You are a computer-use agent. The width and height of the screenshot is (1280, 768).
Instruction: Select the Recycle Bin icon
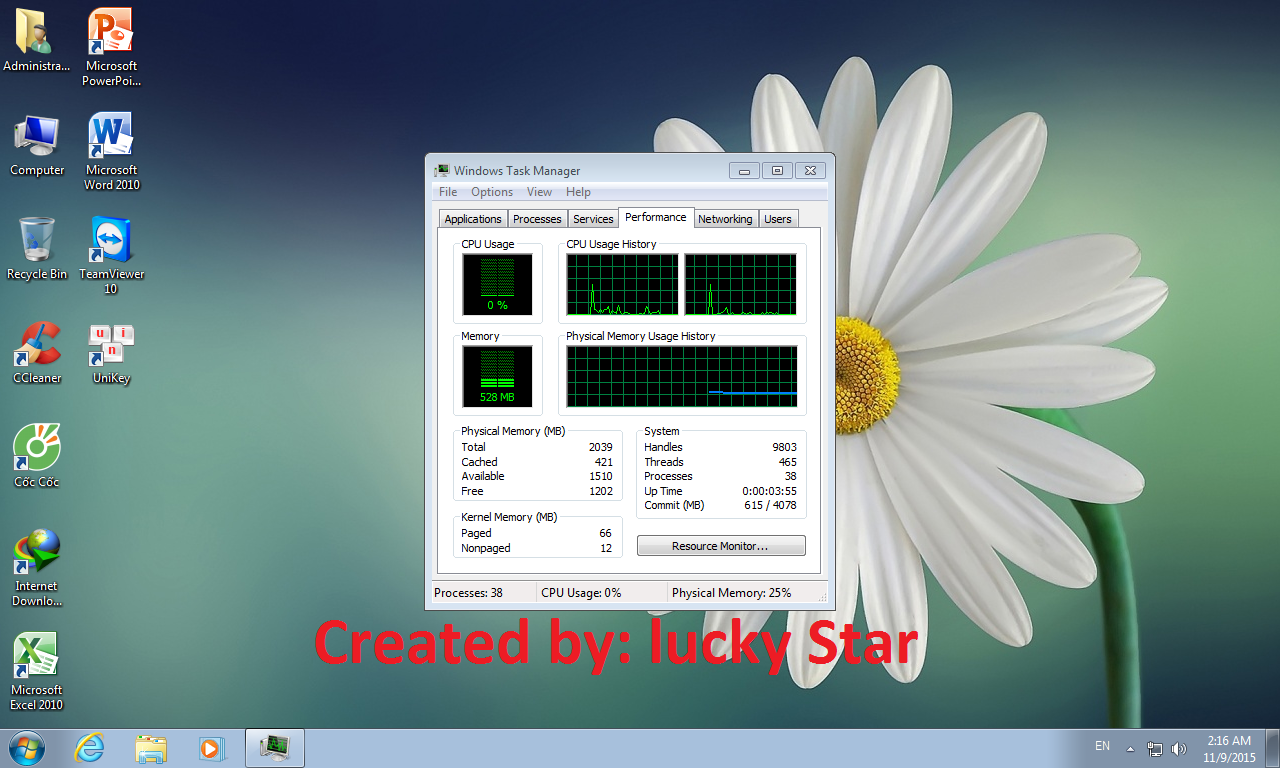click(x=37, y=249)
